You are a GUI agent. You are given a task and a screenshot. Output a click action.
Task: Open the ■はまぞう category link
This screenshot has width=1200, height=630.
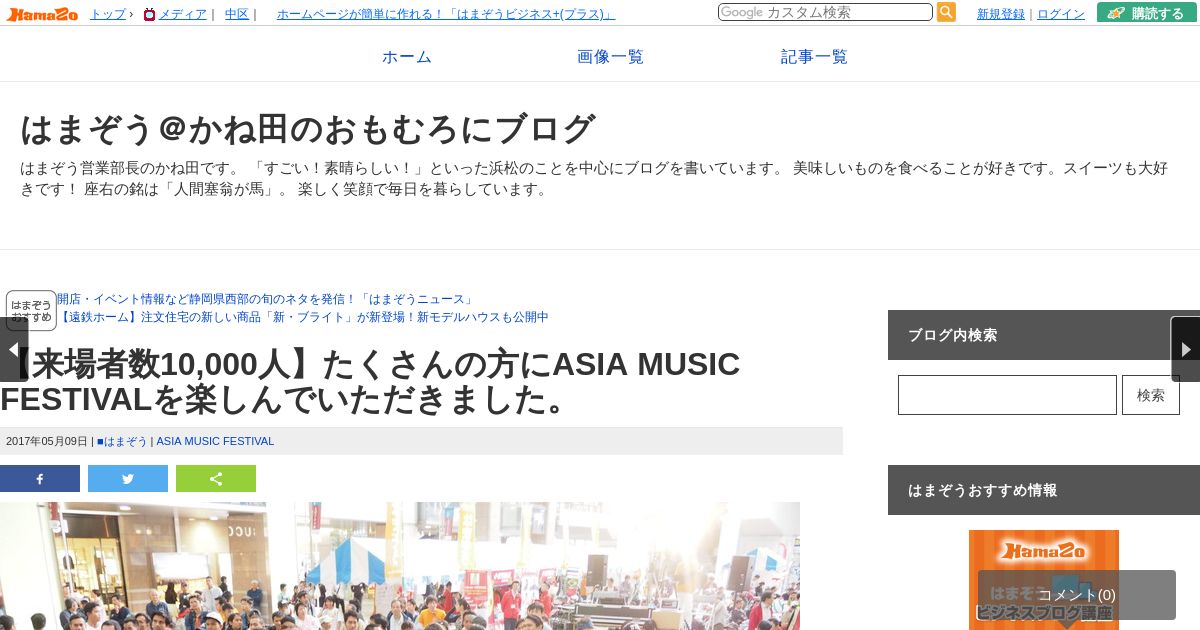point(122,441)
